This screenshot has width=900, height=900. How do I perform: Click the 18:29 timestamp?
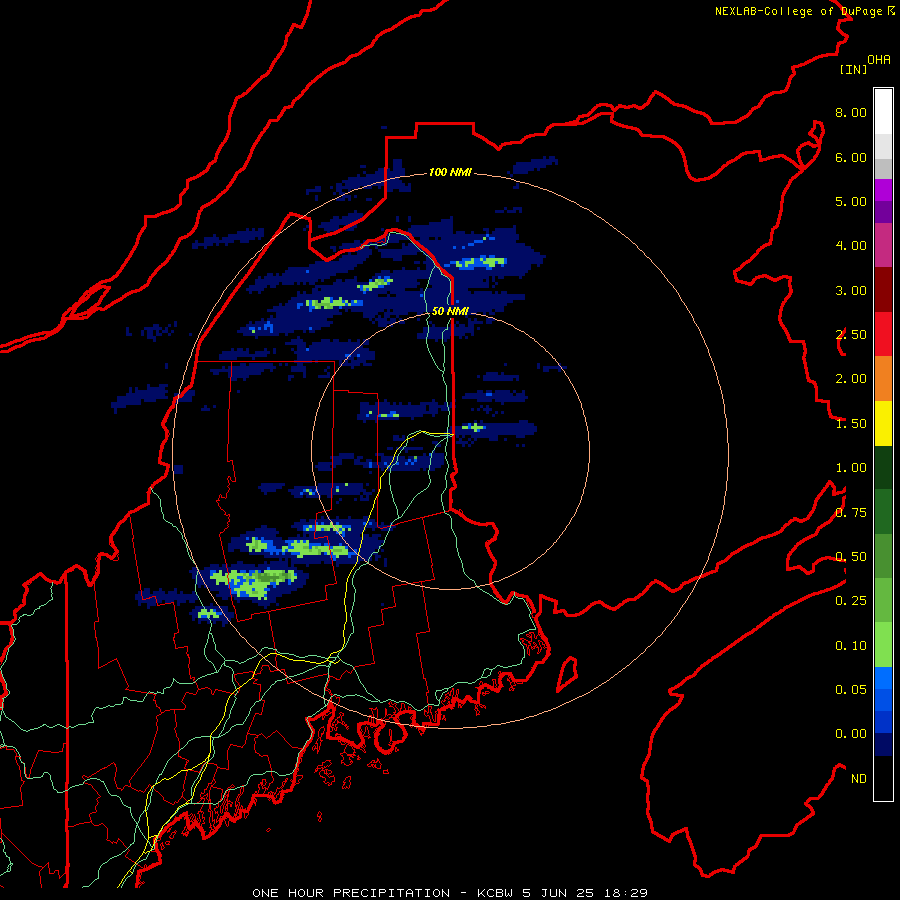pos(626,893)
